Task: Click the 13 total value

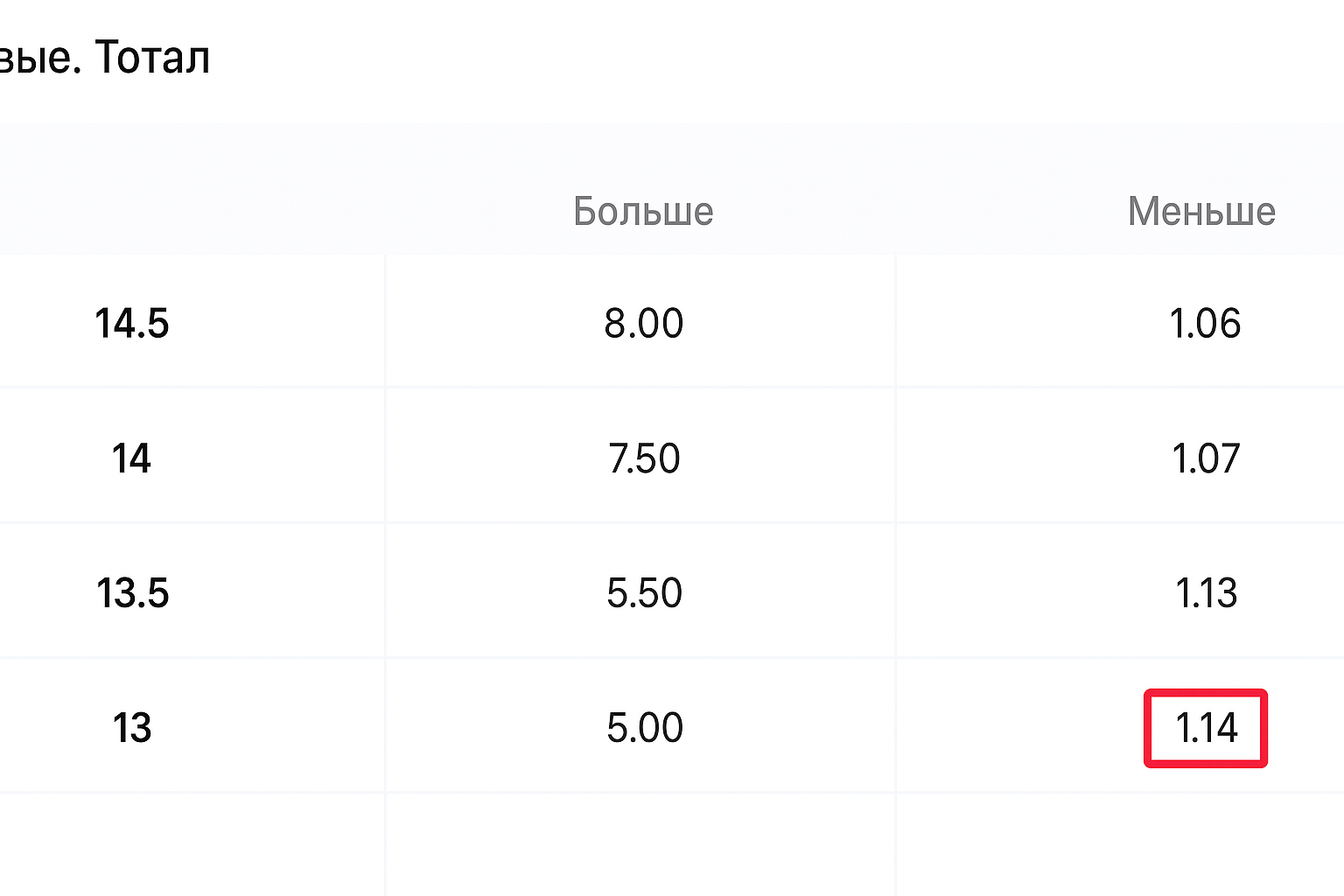Action: 131,728
